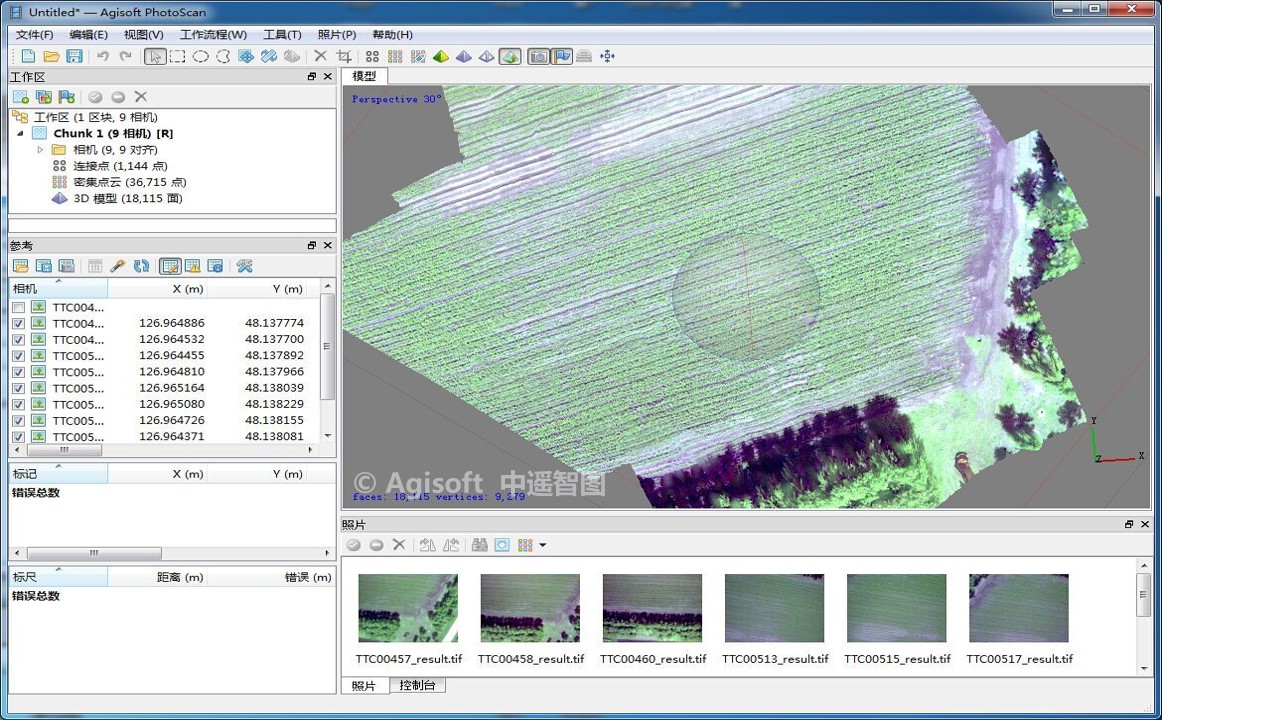Expand the 相机 (9, 9 对齐) tree node

coord(41,150)
